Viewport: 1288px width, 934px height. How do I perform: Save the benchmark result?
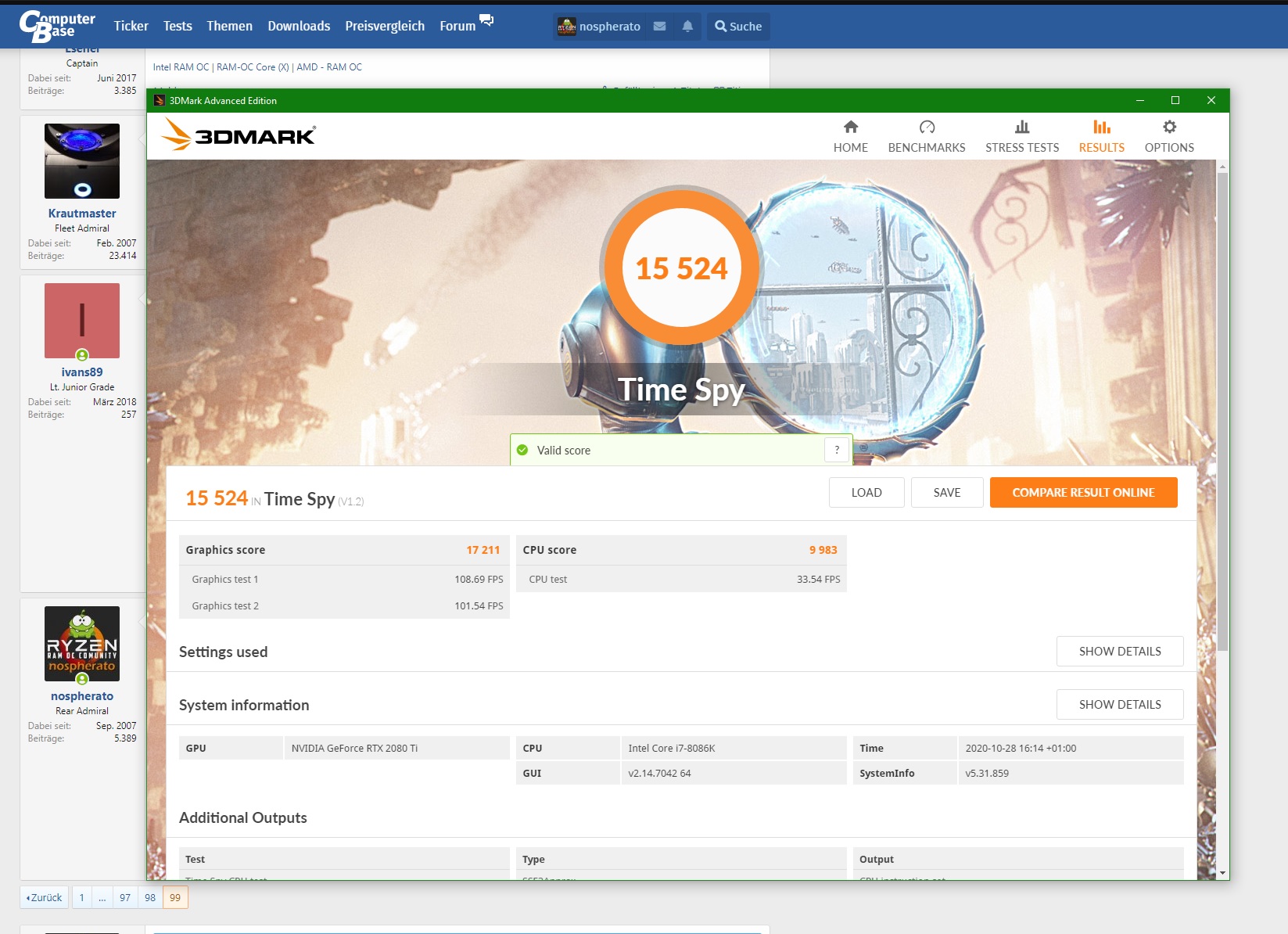[947, 493]
